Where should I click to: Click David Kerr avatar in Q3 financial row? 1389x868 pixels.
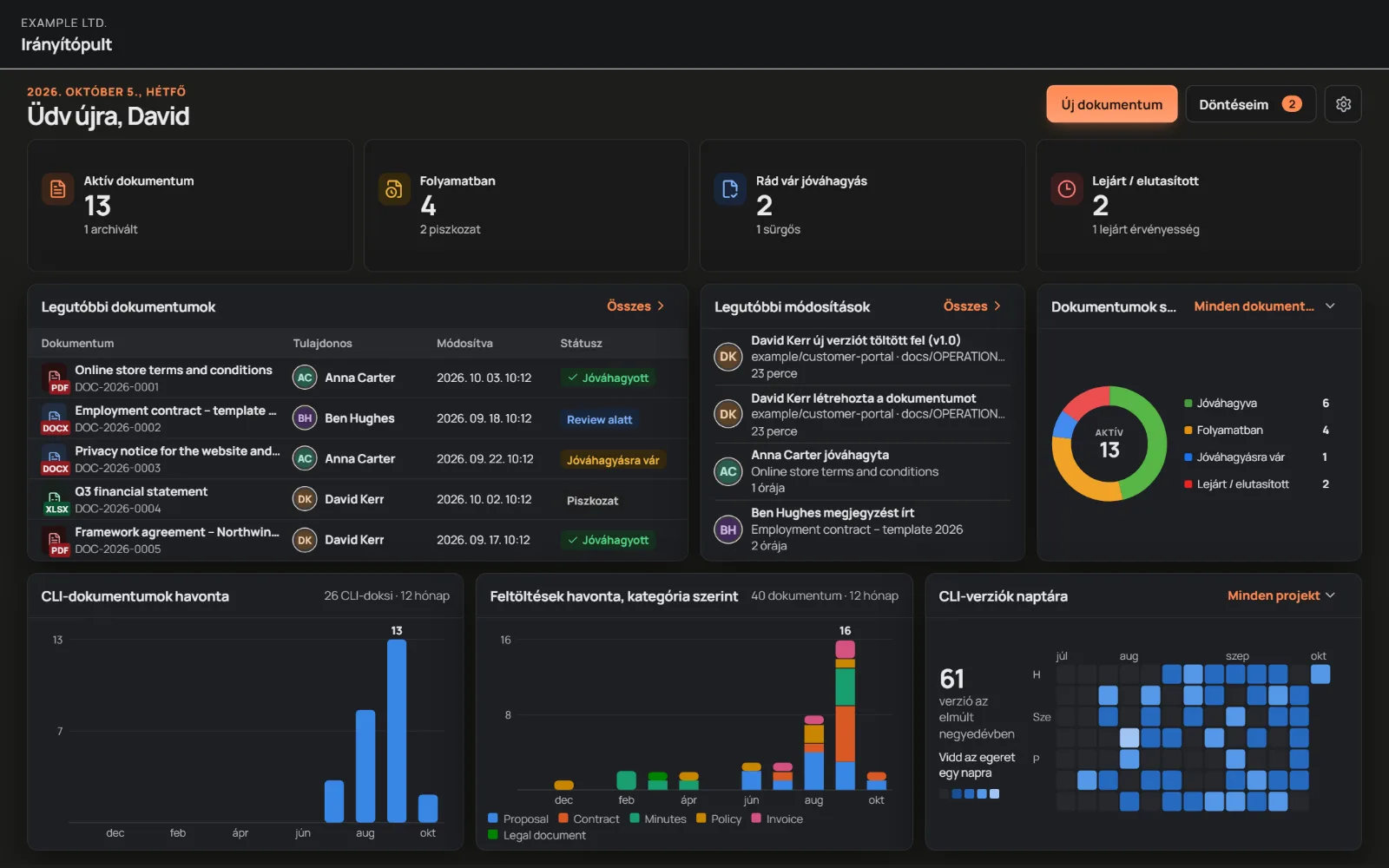tap(305, 499)
